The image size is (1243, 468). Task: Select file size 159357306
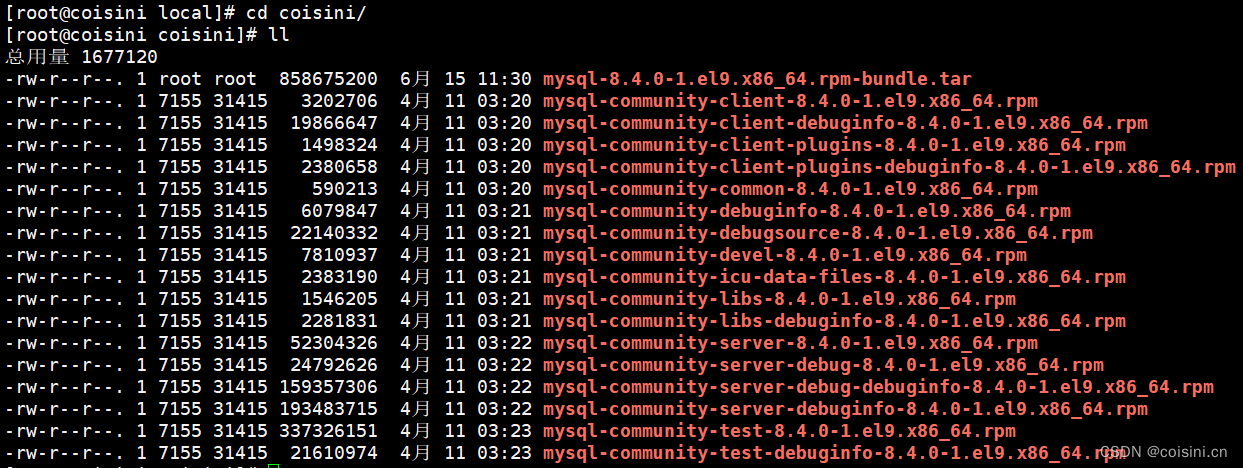329,387
